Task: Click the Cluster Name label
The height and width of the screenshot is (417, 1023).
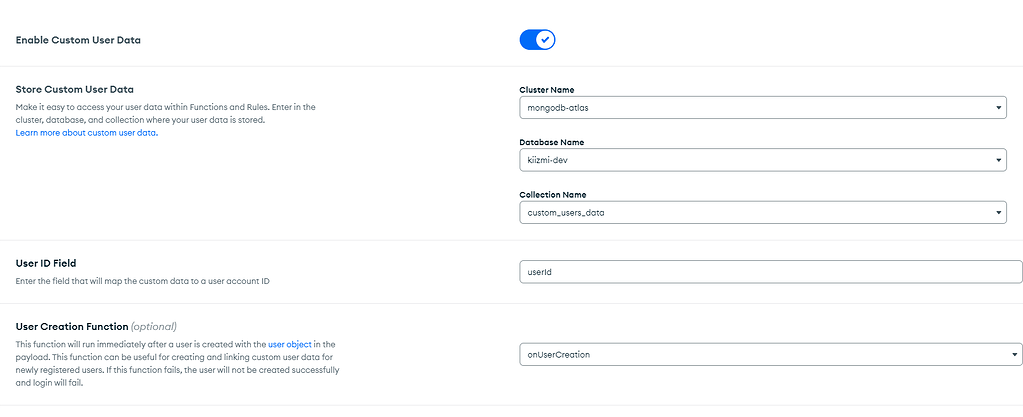Action: [x=547, y=90]
